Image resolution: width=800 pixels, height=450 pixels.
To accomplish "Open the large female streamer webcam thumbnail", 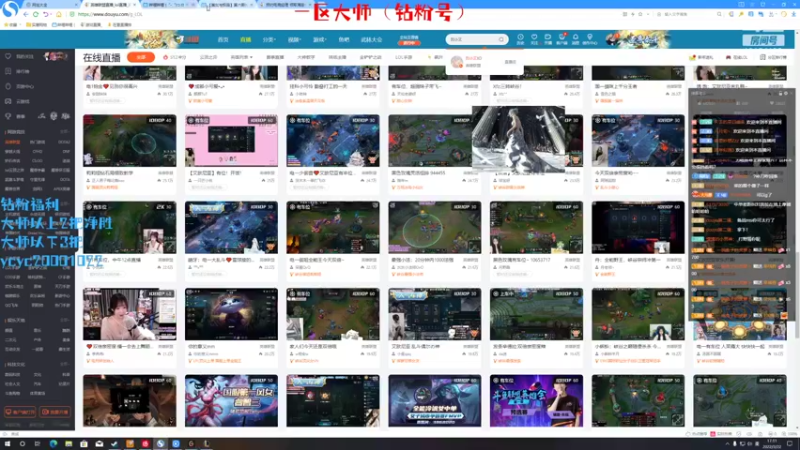I will tap(130, 314).
